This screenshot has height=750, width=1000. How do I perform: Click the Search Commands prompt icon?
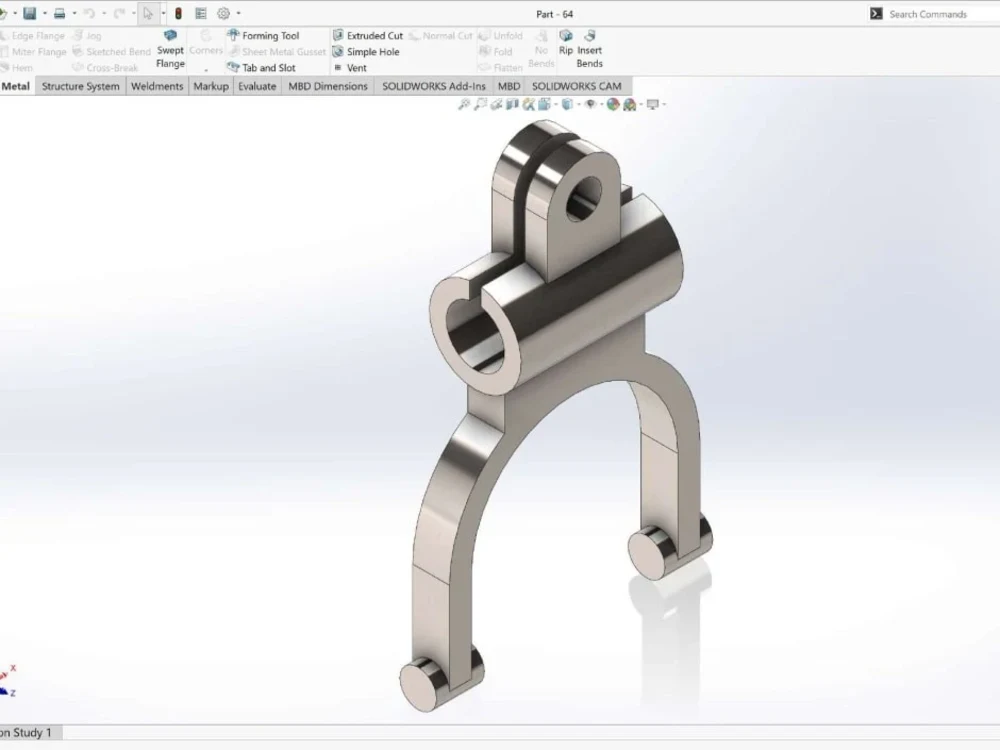(876, 13)
